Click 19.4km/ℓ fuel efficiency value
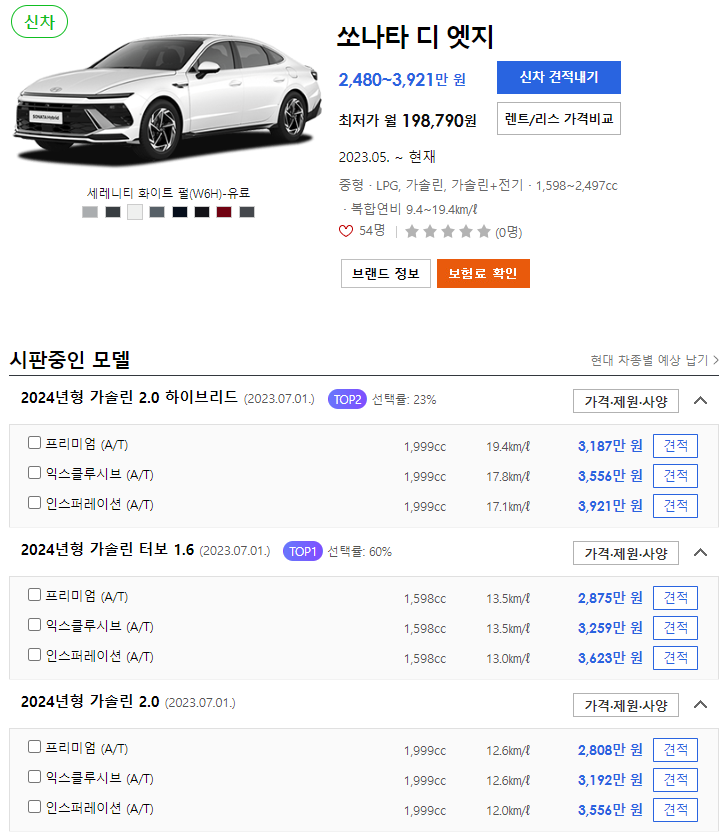The height and width of the screenshot is (836, 728). tap(508, 447)
